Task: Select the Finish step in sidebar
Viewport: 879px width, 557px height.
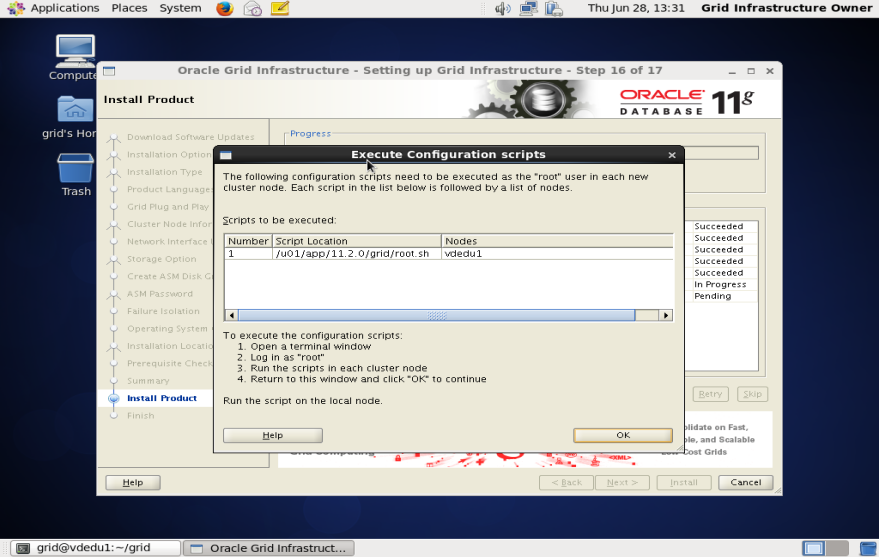Action: (140, 415)
